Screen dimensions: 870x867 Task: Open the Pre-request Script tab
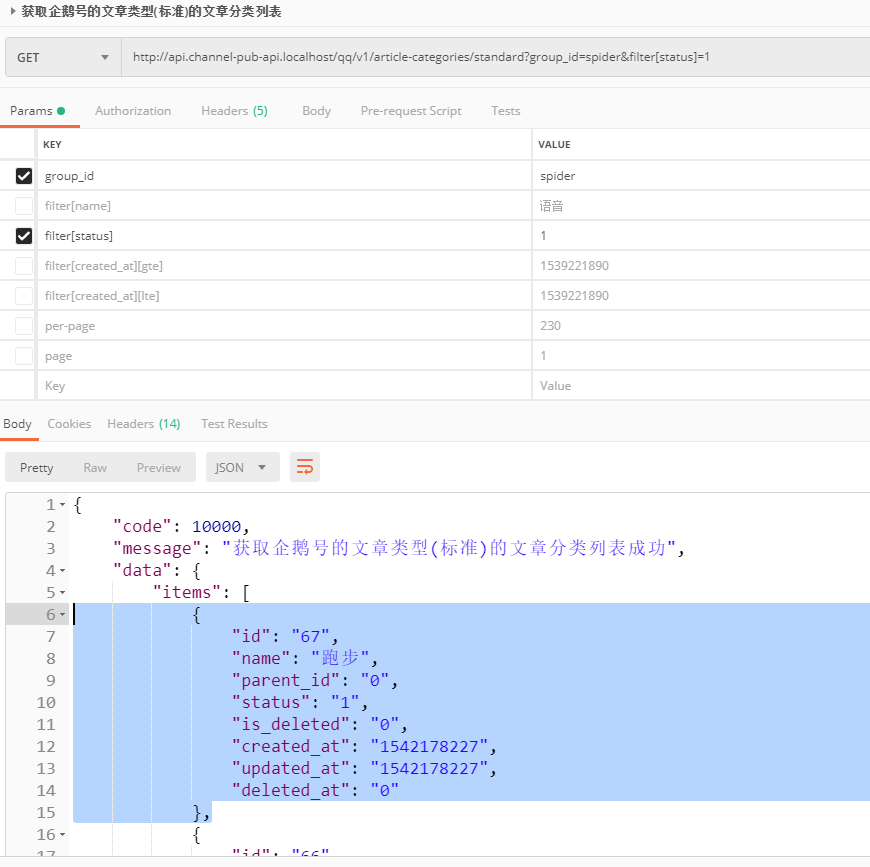click(411, 111)
